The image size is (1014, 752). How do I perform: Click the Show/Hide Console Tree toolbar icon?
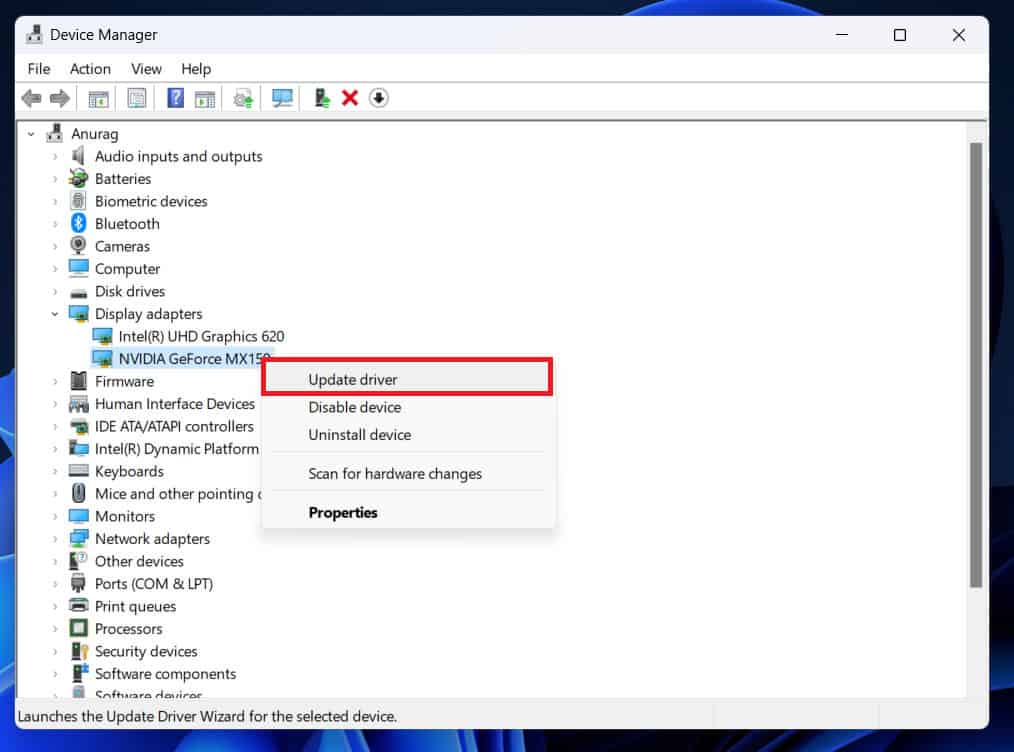98,98
